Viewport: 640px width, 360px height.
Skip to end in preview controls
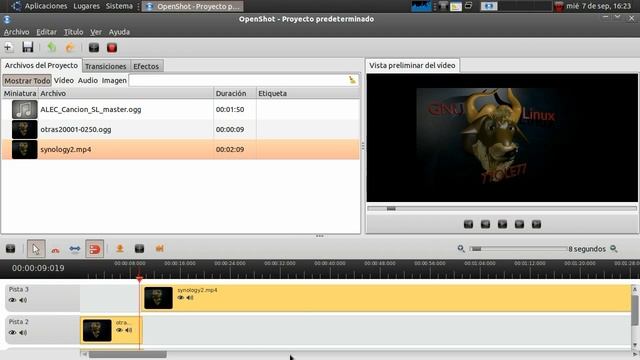pyautogui.click(x=536, y=224)
